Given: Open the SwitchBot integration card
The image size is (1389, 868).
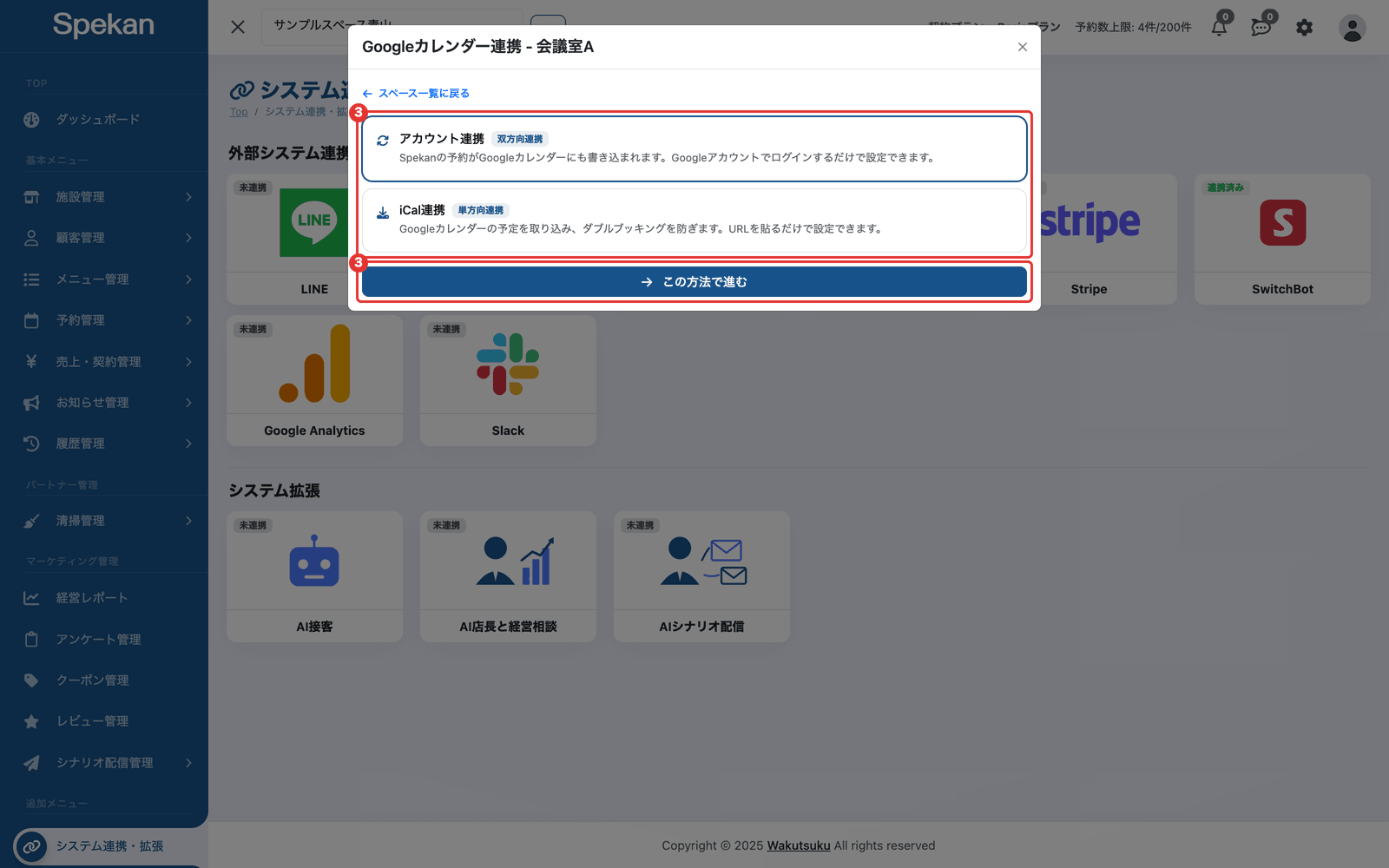Looking at the screenshot, I should [1282, 239].
